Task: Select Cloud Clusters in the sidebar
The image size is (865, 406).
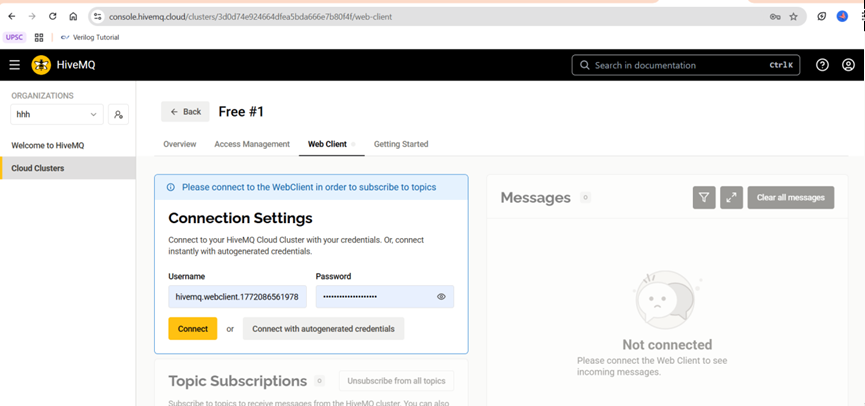Action: coord(38,168)
